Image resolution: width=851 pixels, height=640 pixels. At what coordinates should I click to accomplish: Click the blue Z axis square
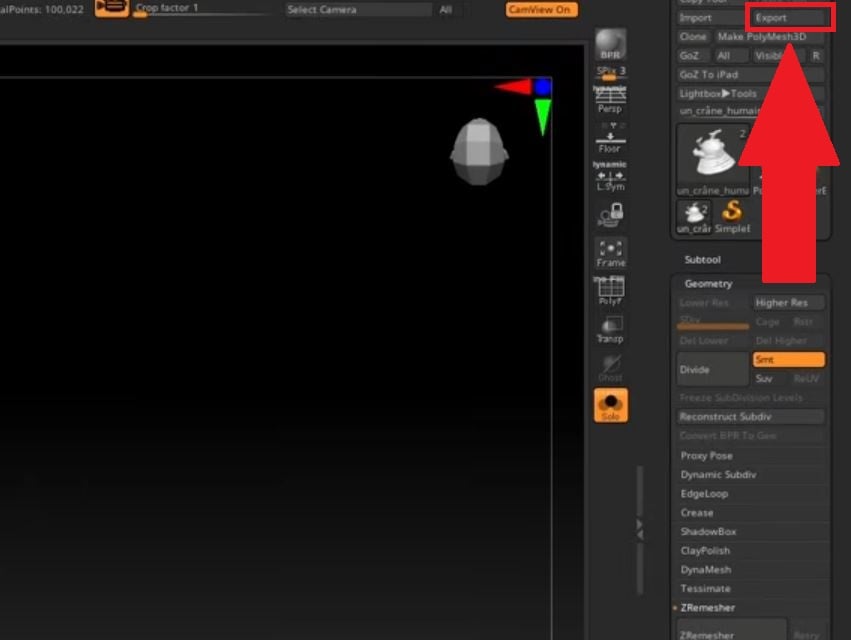click(542, 87)
